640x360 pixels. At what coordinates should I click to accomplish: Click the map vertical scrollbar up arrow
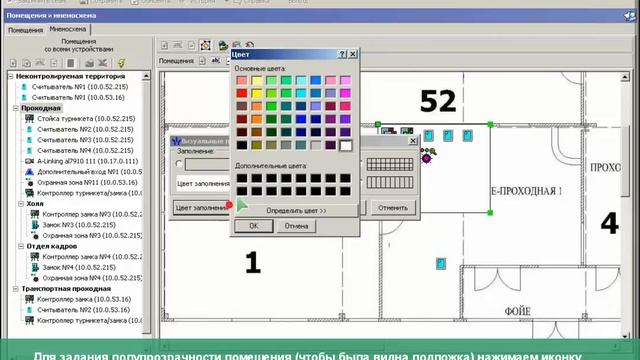(625, 77)
